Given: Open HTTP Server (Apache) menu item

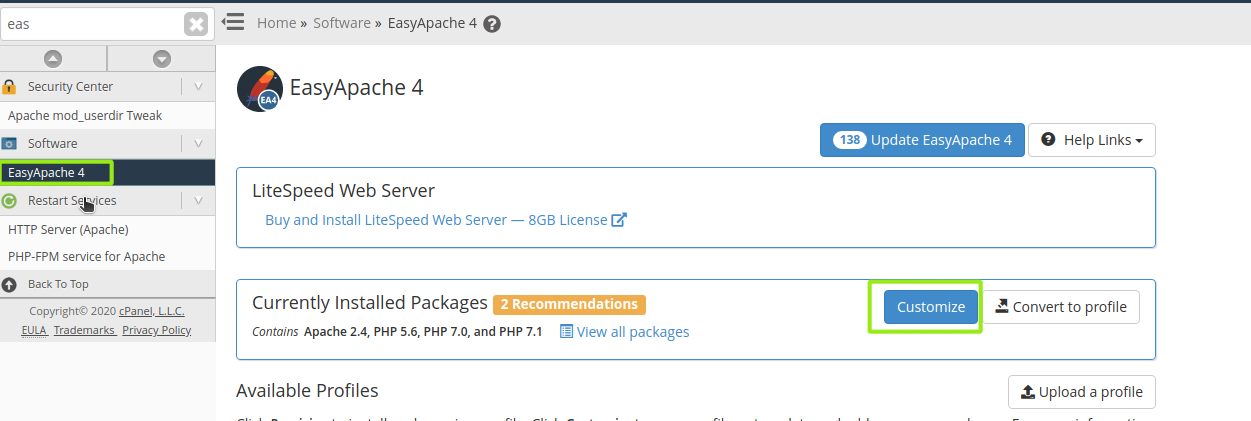Looking at the screenshot, I should pyautogui.click(x=68, y=229).
